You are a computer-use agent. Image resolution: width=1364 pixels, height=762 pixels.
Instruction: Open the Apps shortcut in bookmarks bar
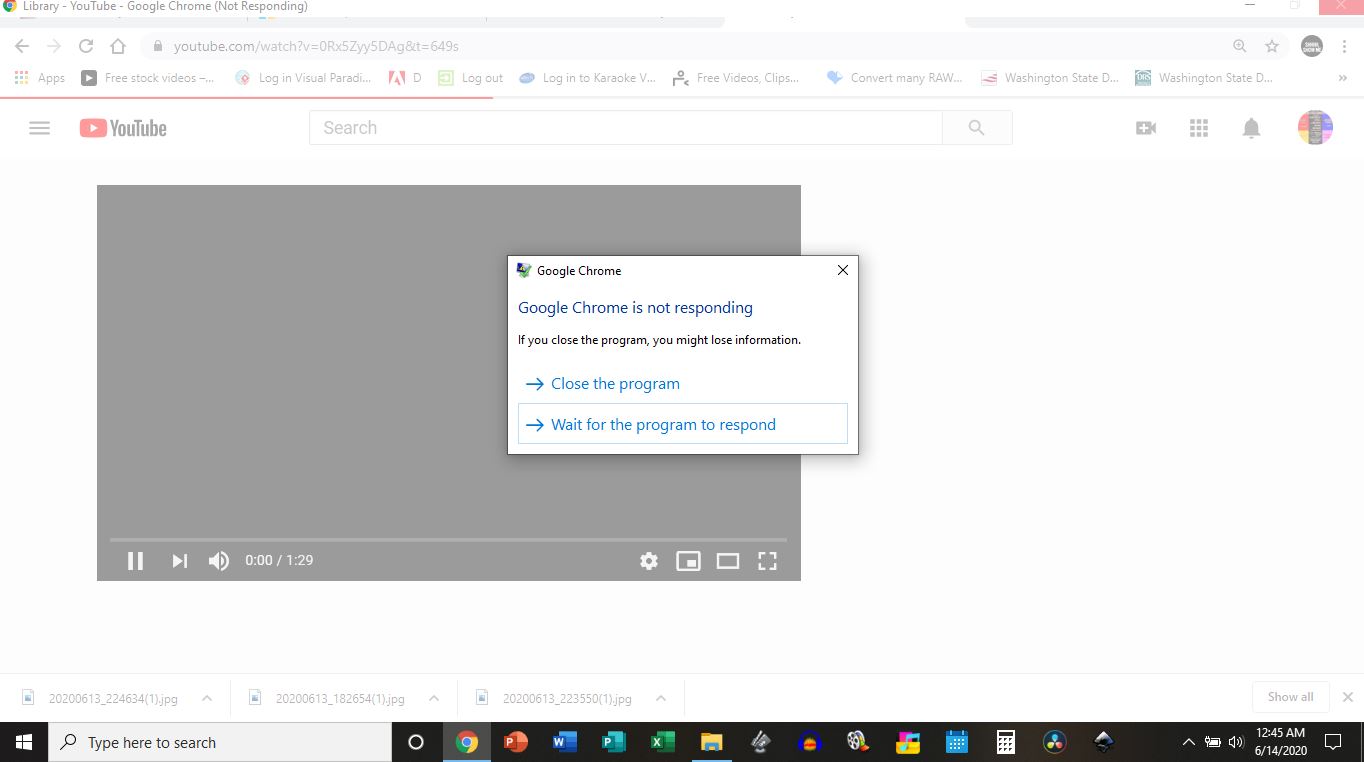coord(40,77)
